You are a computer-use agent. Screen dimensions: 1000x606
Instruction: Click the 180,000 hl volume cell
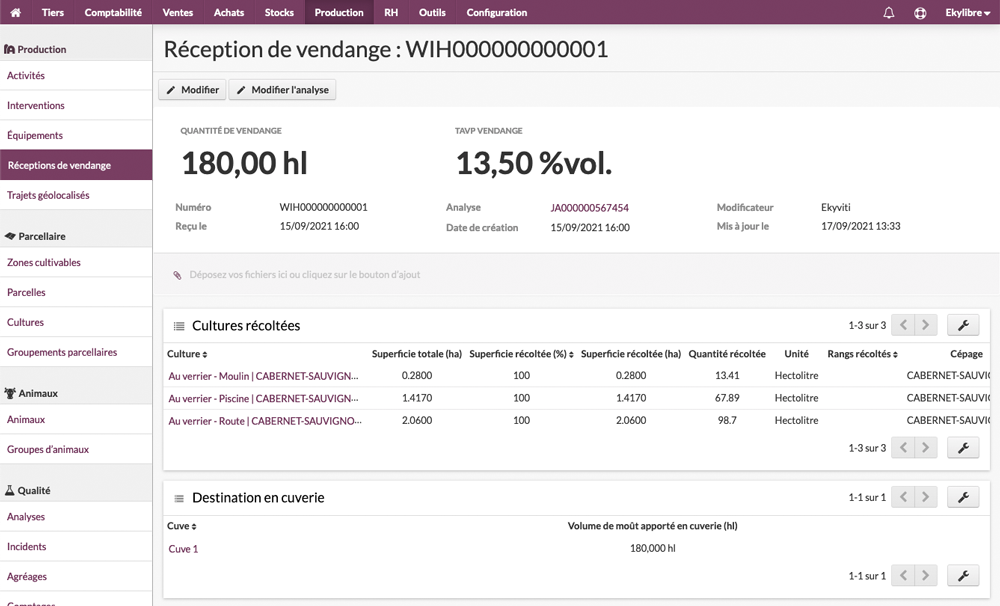[652, 549]
